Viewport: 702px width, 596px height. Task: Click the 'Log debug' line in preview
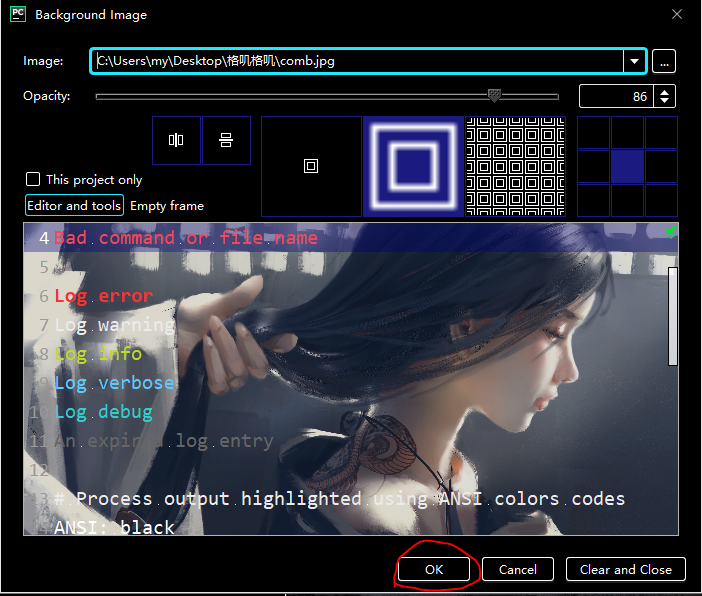(103, 412)
